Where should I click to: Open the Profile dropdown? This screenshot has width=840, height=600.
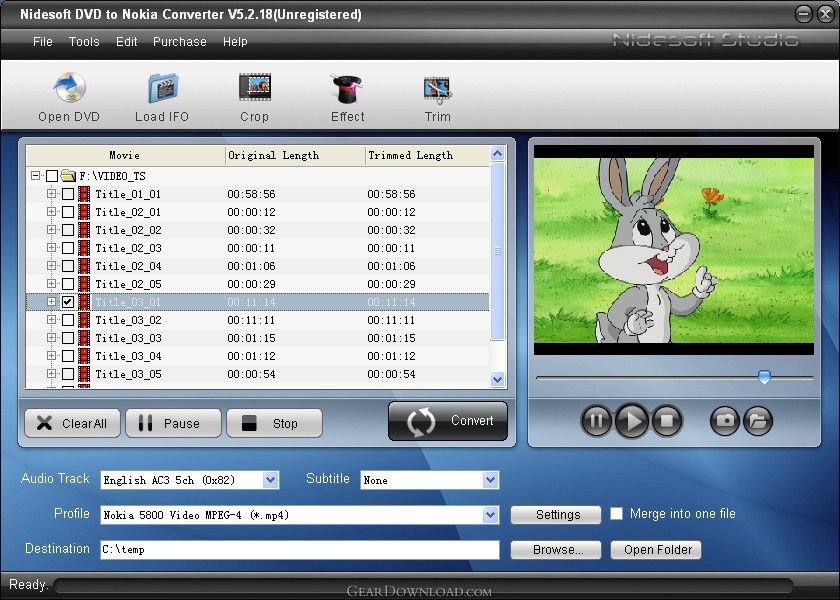point(490,515)
